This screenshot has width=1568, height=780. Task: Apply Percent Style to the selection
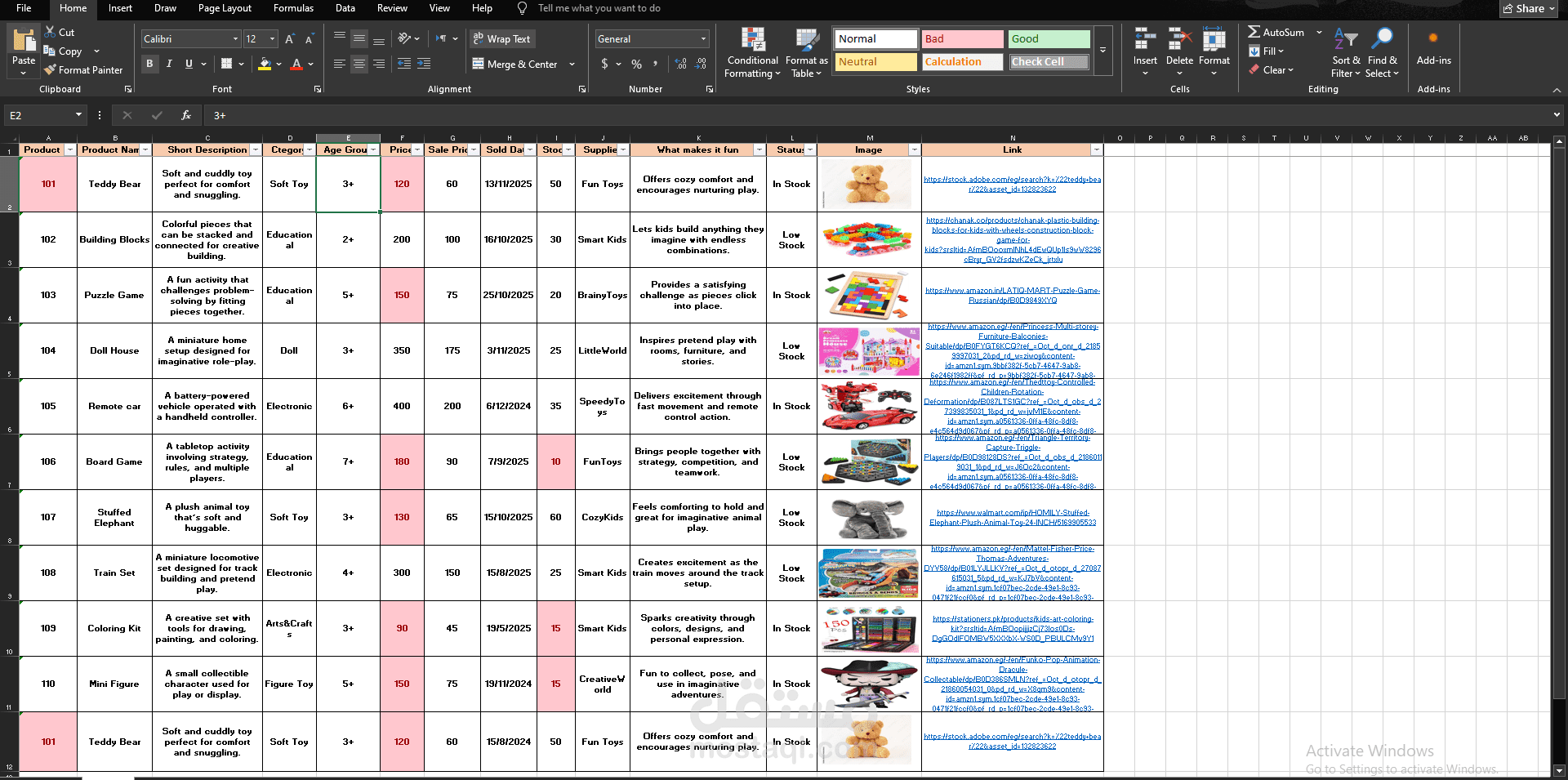[x=636, y=64]
